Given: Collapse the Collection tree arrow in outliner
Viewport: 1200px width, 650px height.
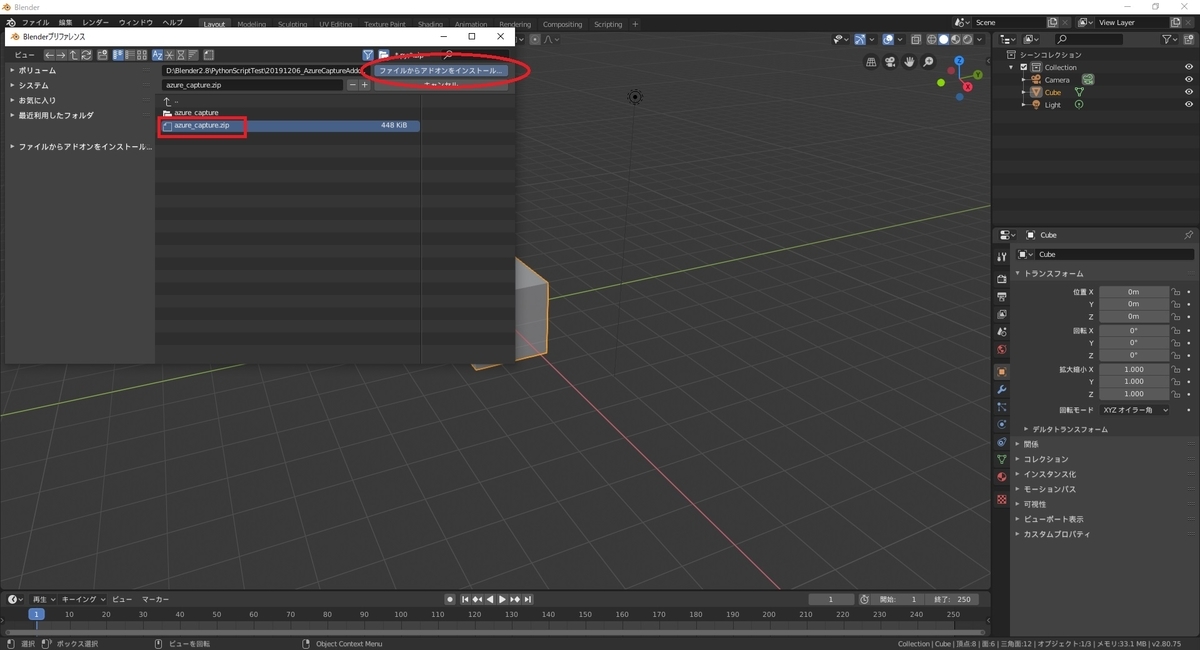Looking at the screenshot, I should [x=1013, y=67].
